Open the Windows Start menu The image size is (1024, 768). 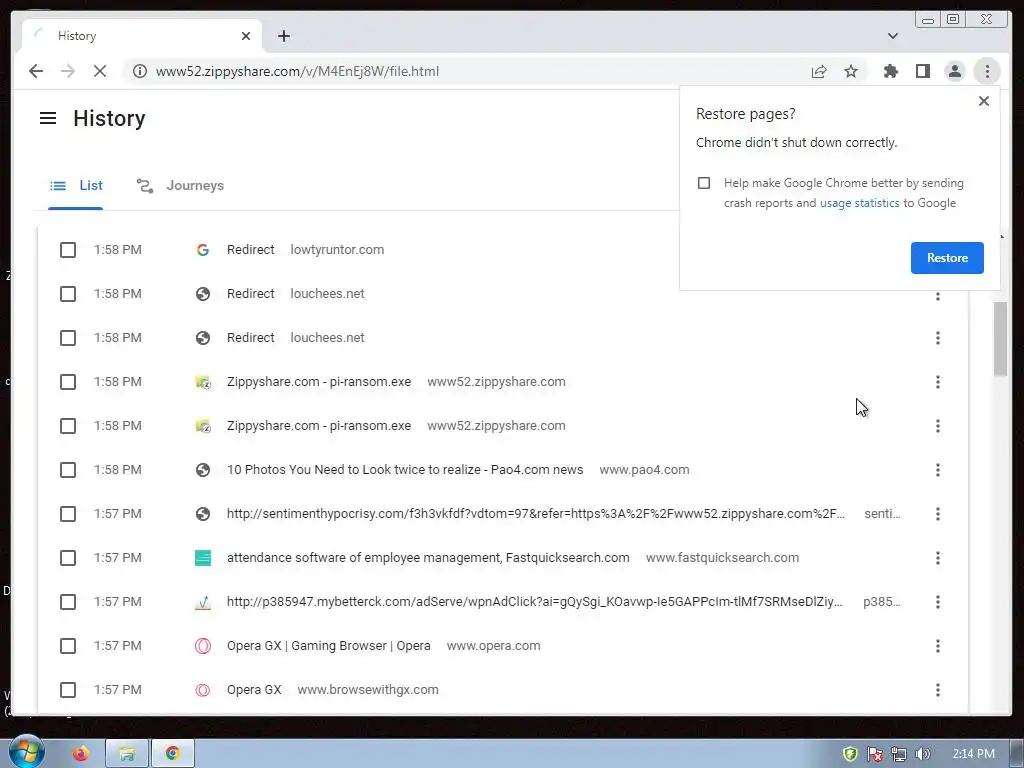click(27, 752)
